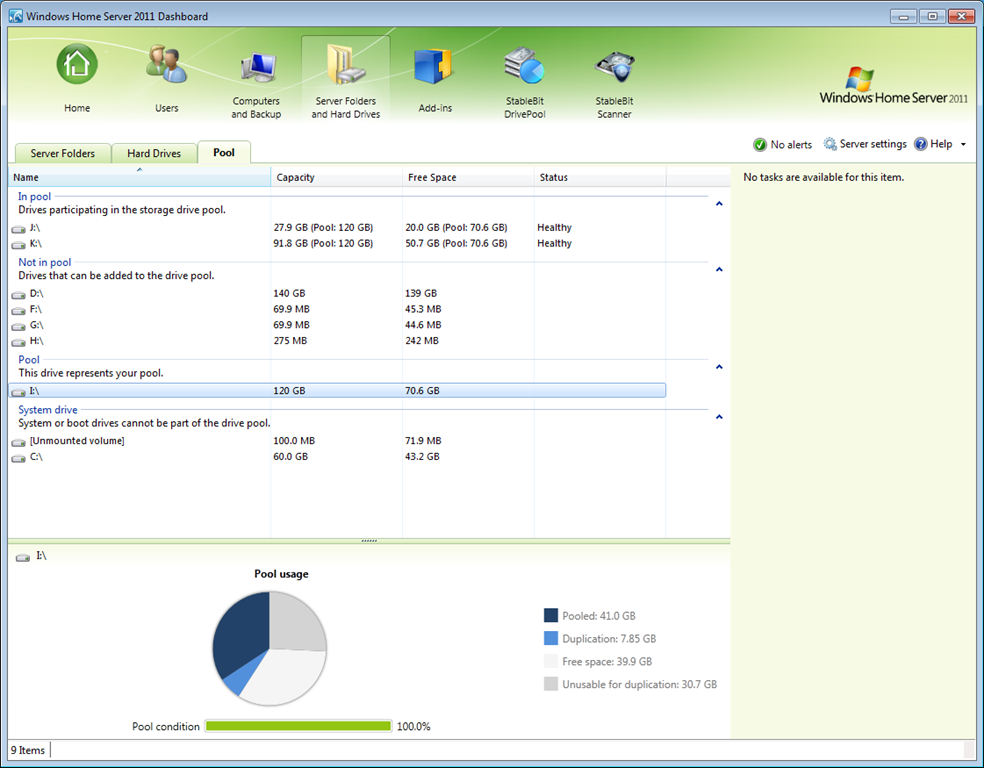Screen dimensions: 984x768
Task: Collapse the System drive group
Action: (719, 417)
